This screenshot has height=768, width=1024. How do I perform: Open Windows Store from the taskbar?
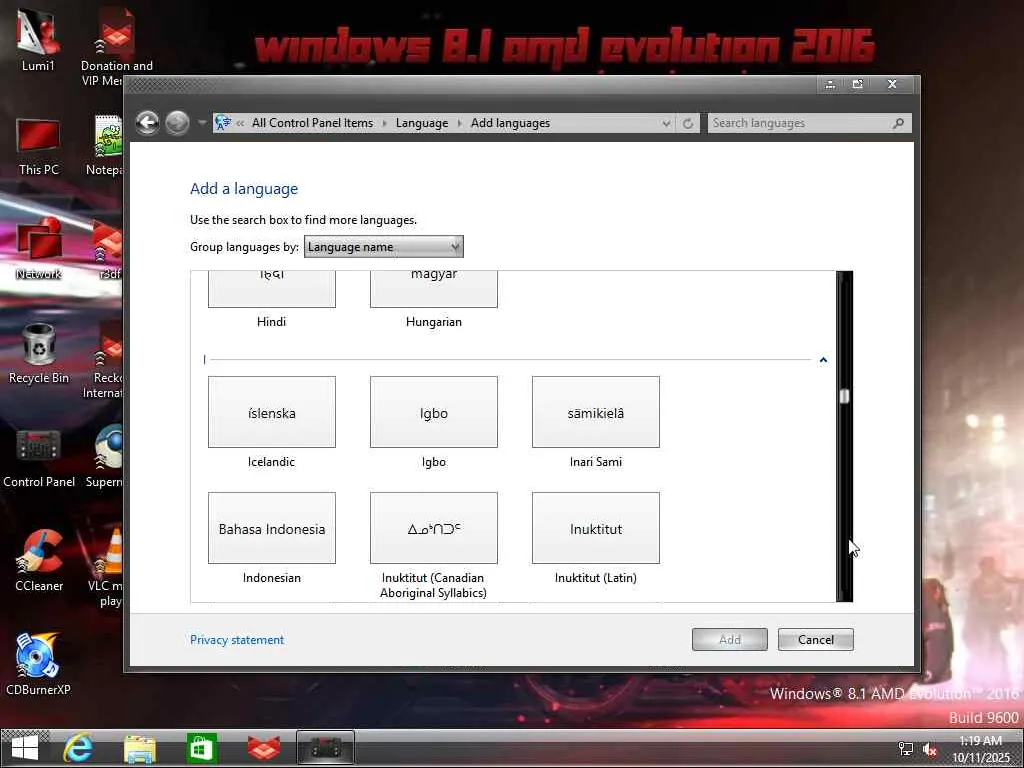pyautogui.click(x=201, y=748)
